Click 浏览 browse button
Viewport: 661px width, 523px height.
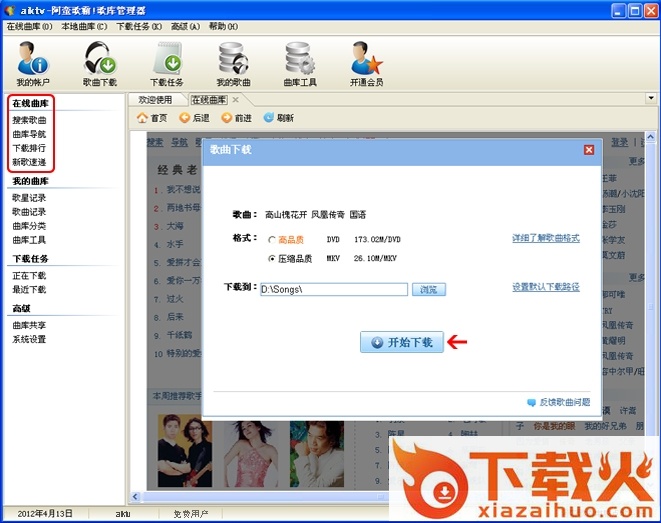428,290
